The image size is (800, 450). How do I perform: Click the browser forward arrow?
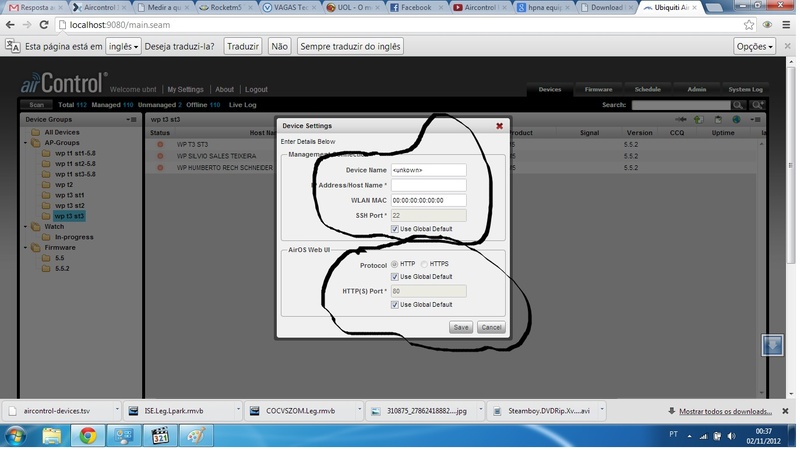(27, 25)
